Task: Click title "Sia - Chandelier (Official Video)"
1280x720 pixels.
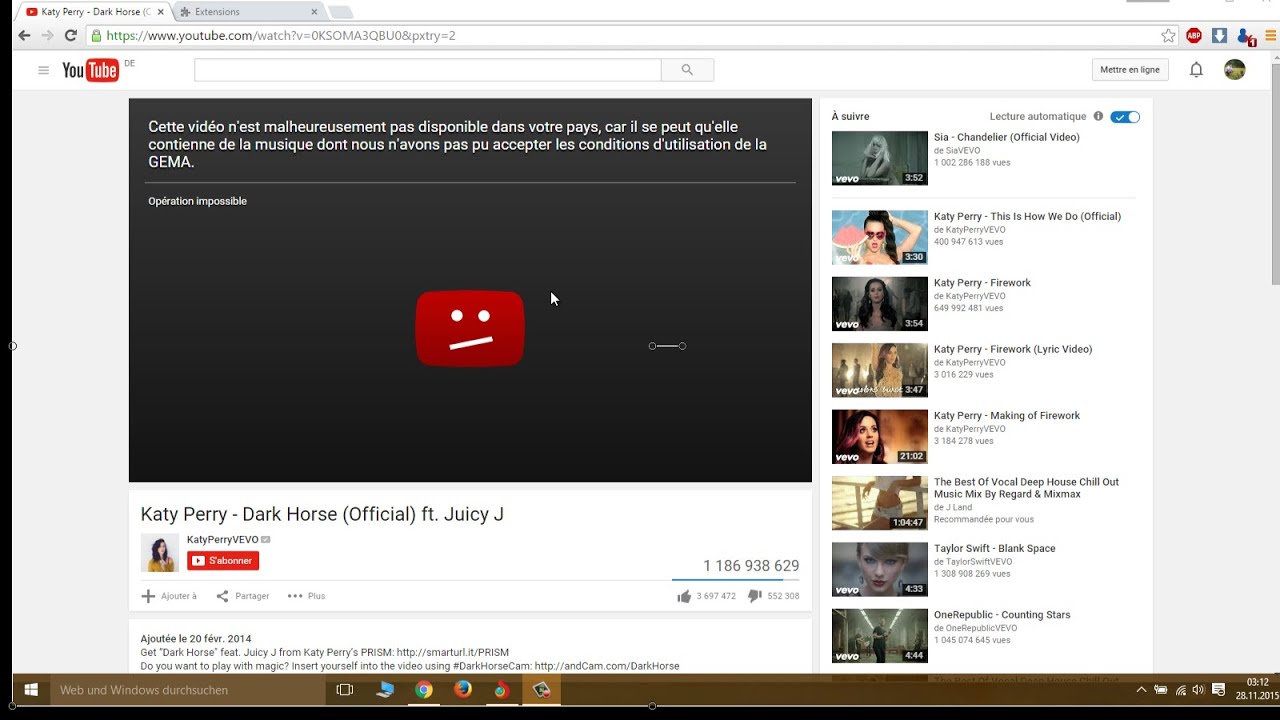Action: (1007, 137)
